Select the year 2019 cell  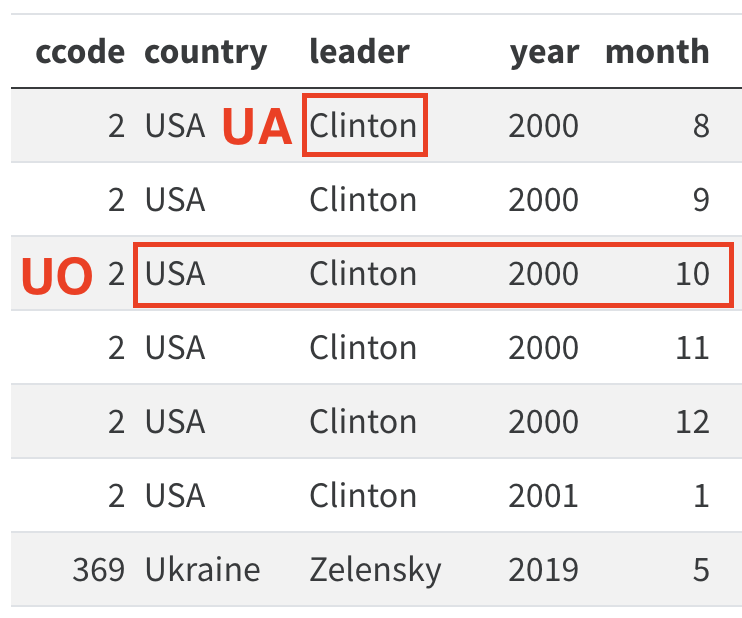click(x=543, y=570)
